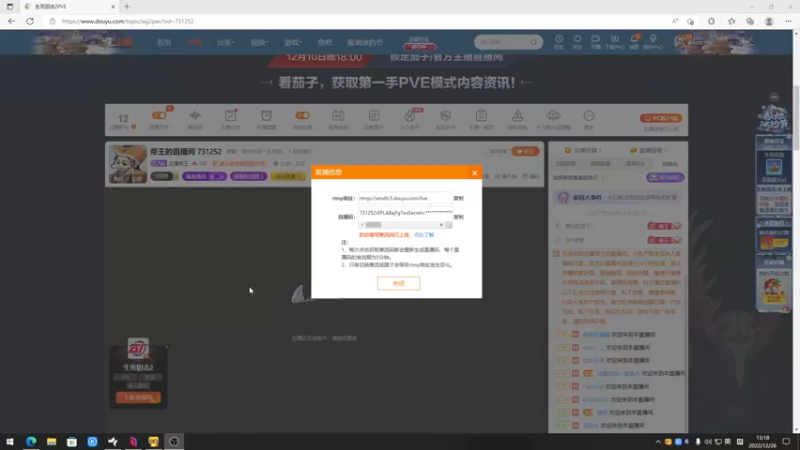Open the browser profile avatar
Image resolution: width=800 pixels, height=450 pixels.
tap(769, 21)
